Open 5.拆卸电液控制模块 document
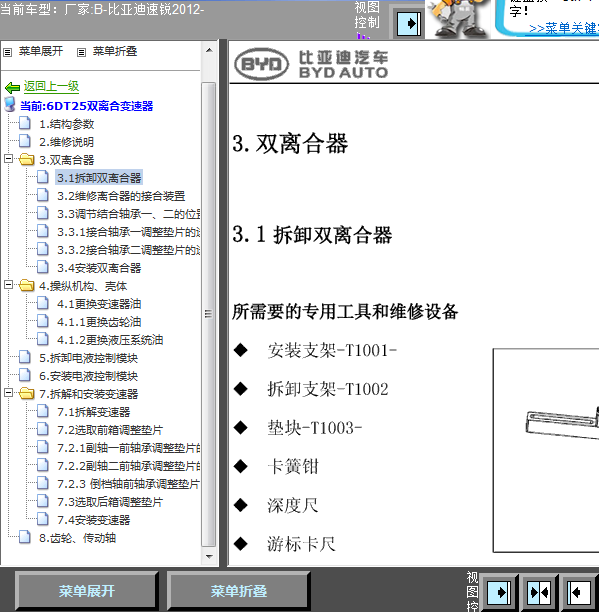The height and width of the screenshot is (612, 599). click(x=89, y=358)
